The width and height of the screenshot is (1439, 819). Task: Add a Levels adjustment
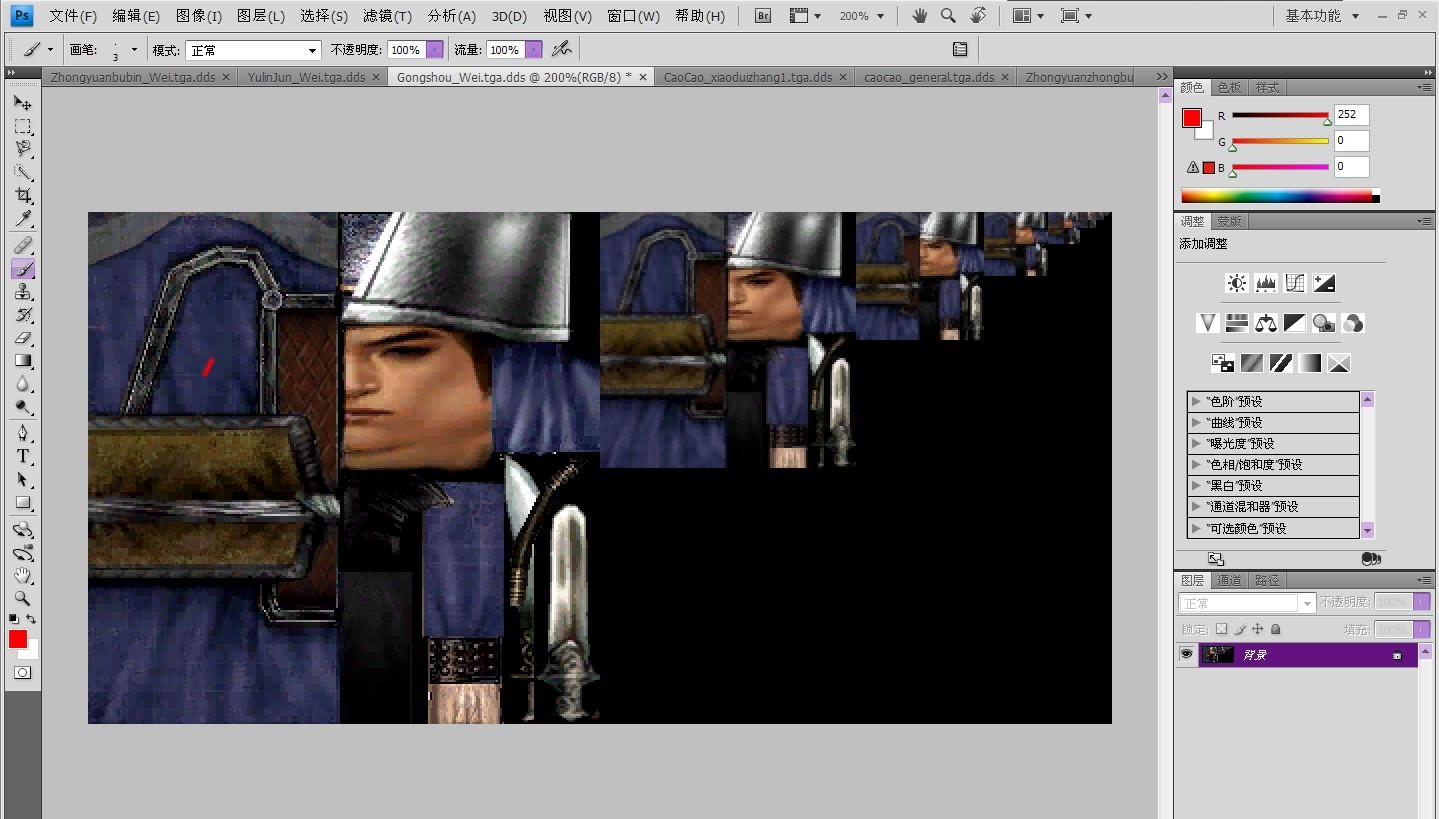point(1266,283)
